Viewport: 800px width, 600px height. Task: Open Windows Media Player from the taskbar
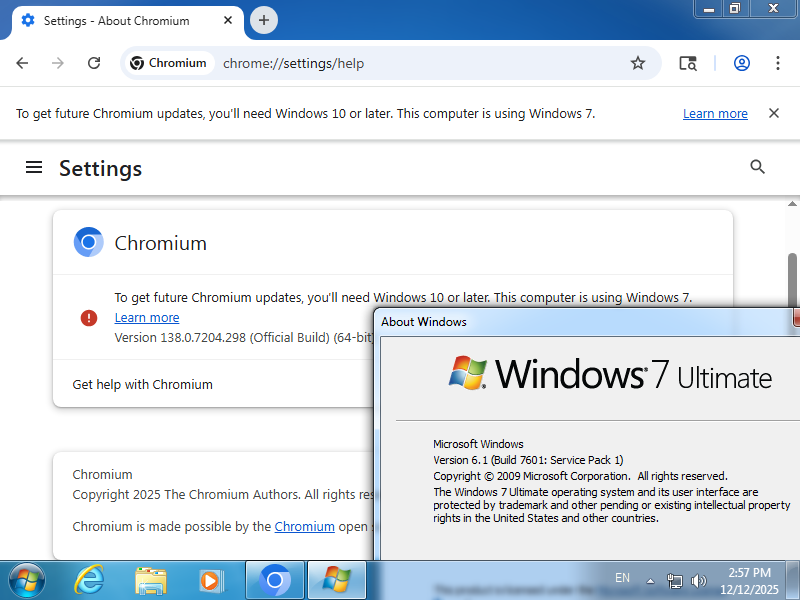point(211,581)
